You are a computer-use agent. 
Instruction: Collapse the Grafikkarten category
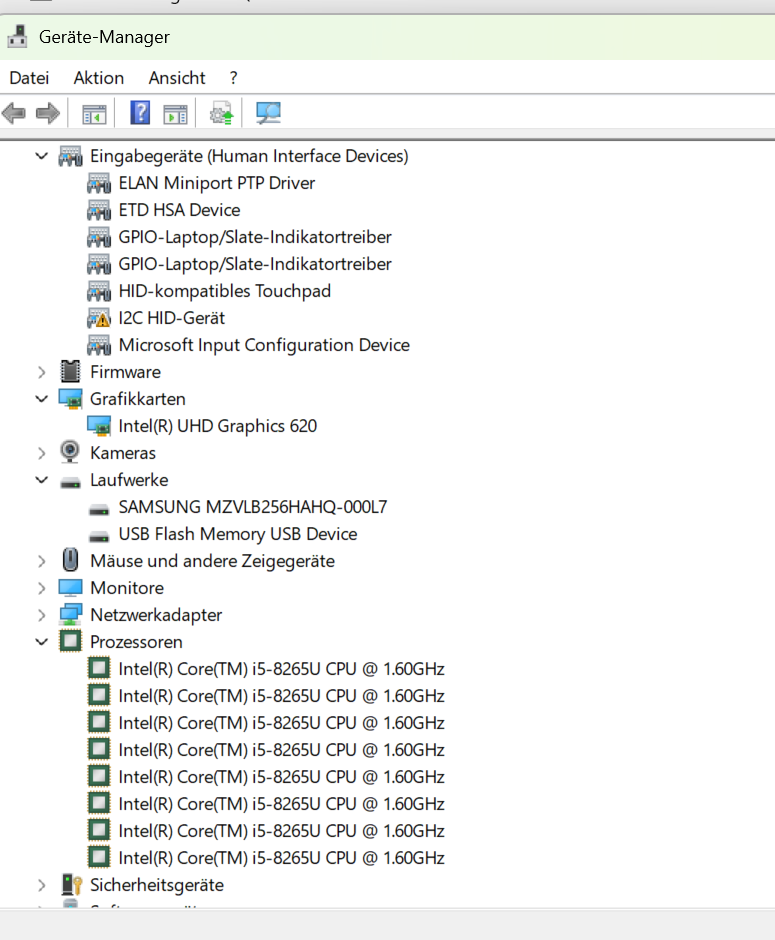(x=41, y=399)
